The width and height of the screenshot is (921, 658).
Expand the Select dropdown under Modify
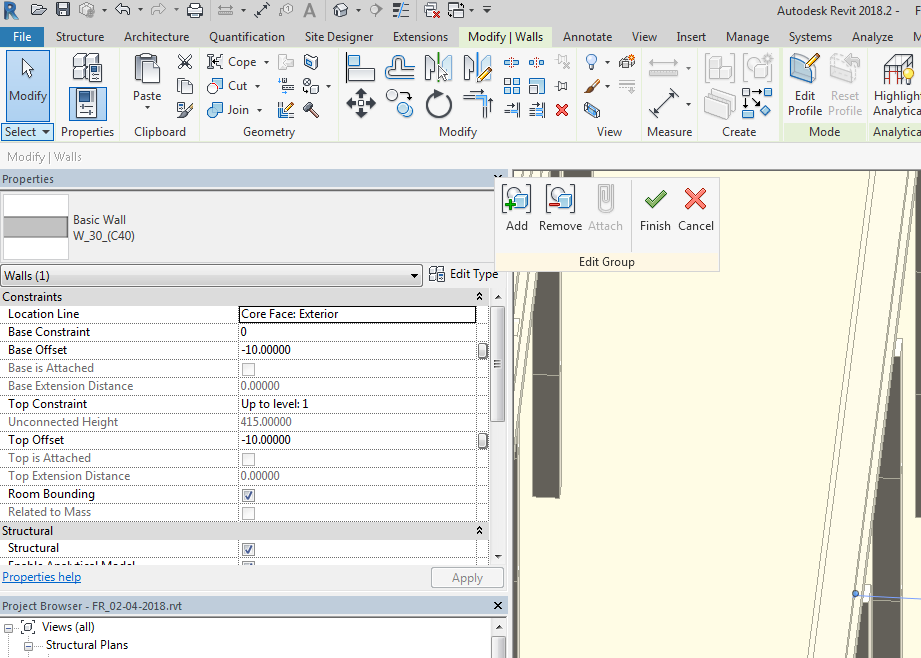coord(27,132)
